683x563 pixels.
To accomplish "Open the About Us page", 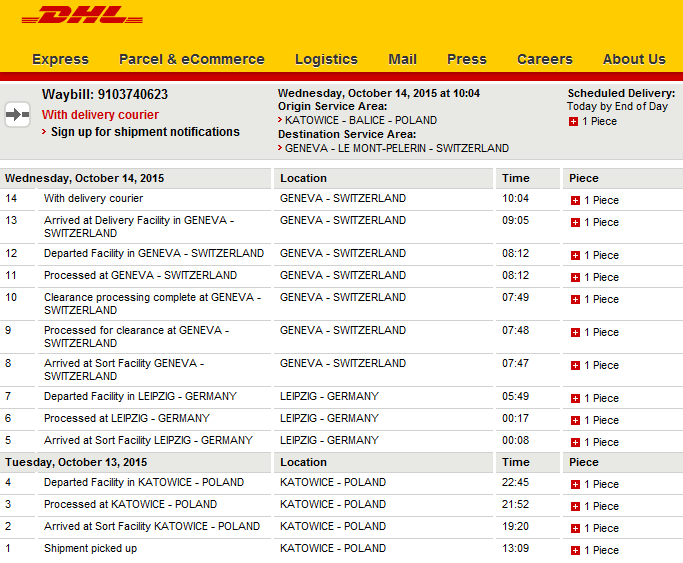I will click(634, 59).
